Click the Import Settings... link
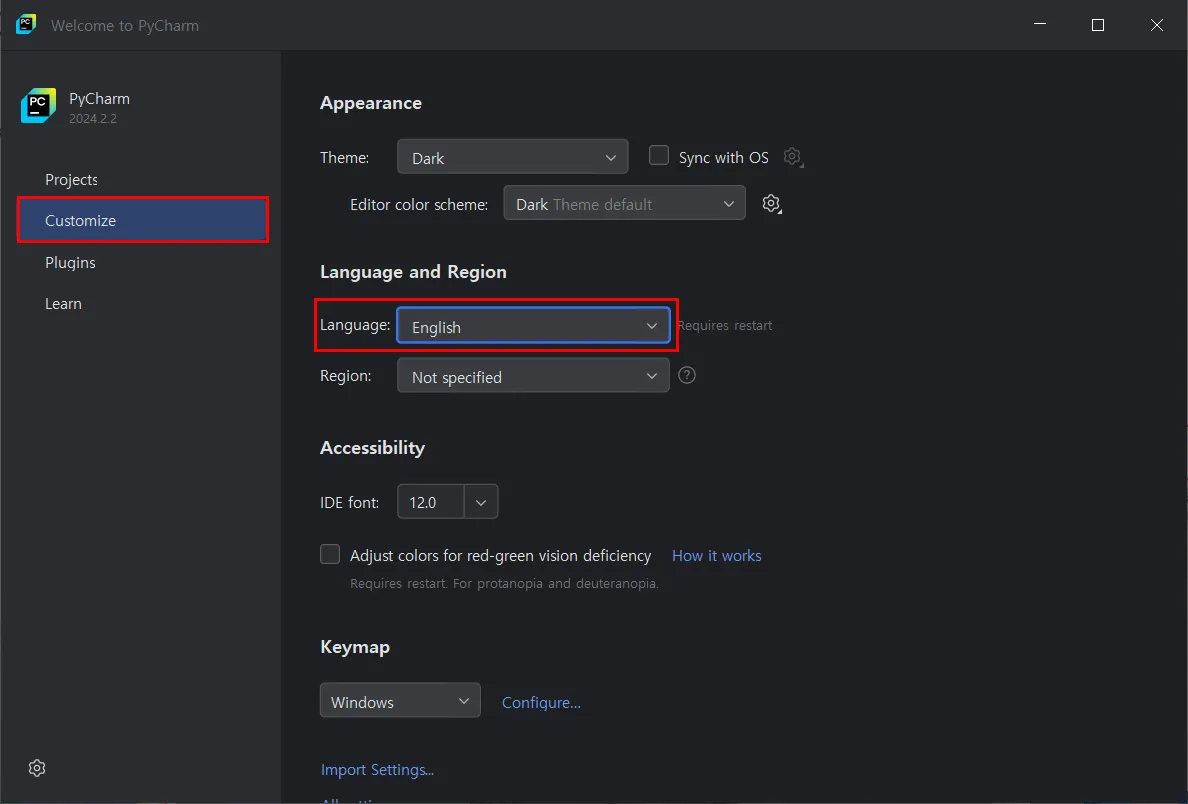 [x=377, y=769]
